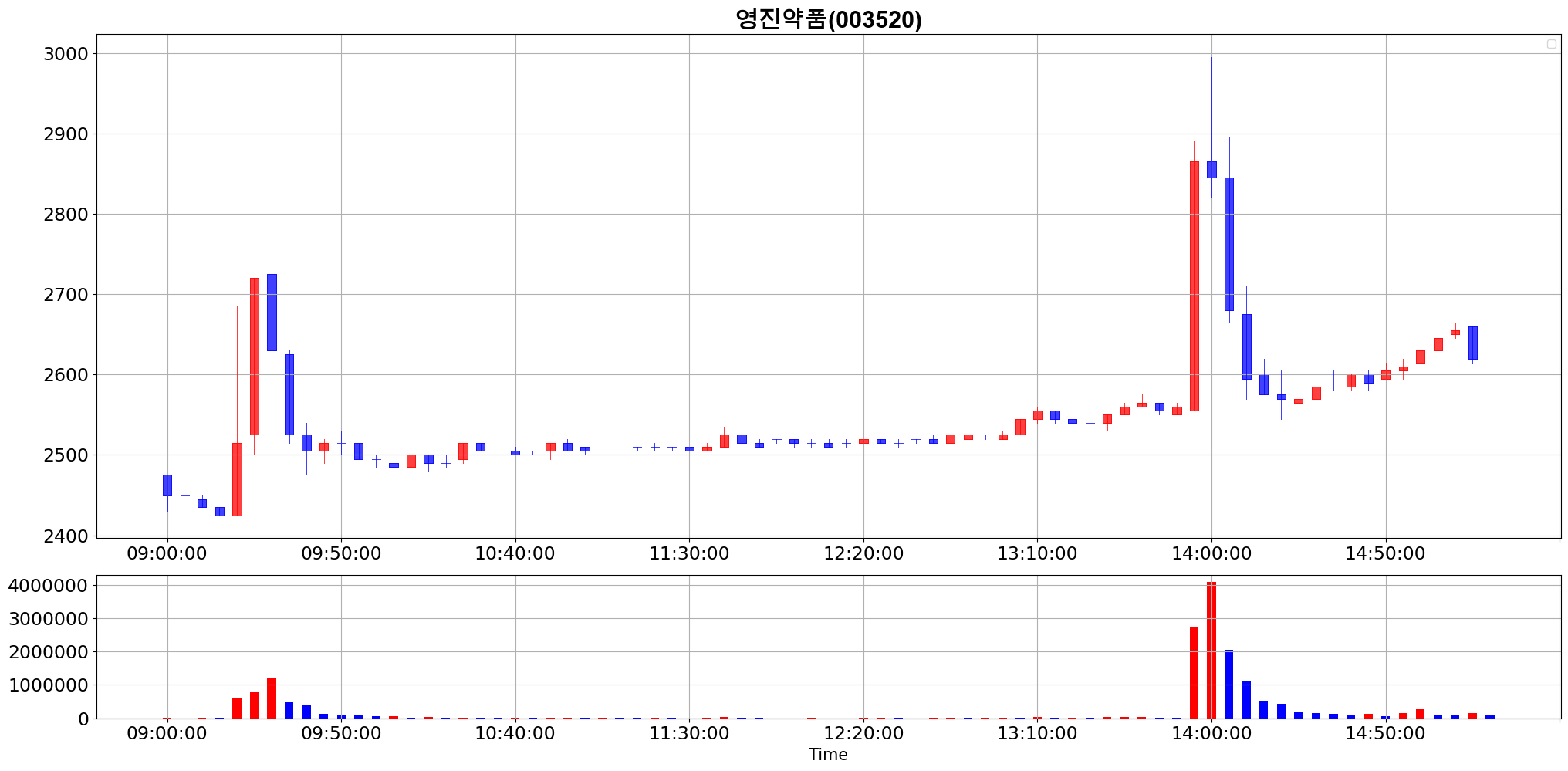Image resolution: width=1568 pixels, height=771 pixels.
Task: Click the tallest red candle rising to 2865
Action: (x=1194, y=286)
